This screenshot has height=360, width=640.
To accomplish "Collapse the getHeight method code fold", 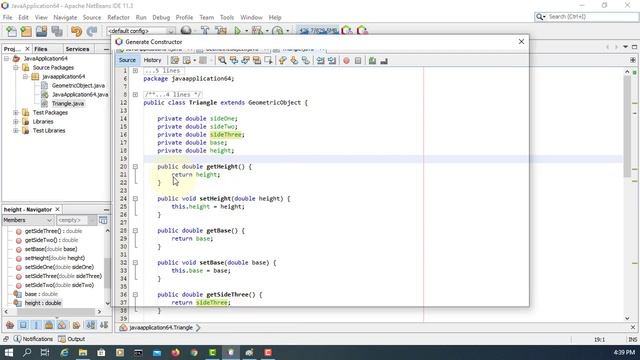I will click(135, 167).
